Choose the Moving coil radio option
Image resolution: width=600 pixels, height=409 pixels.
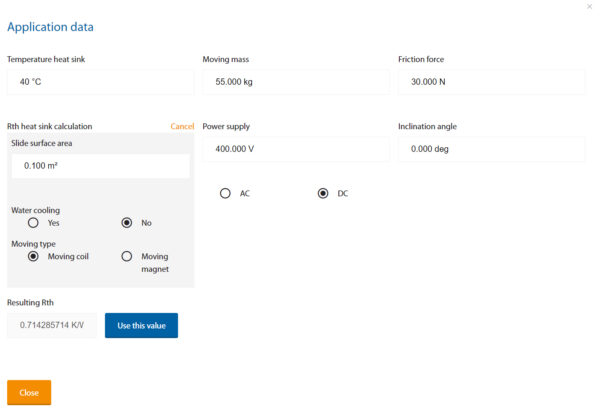coord(33,256)
